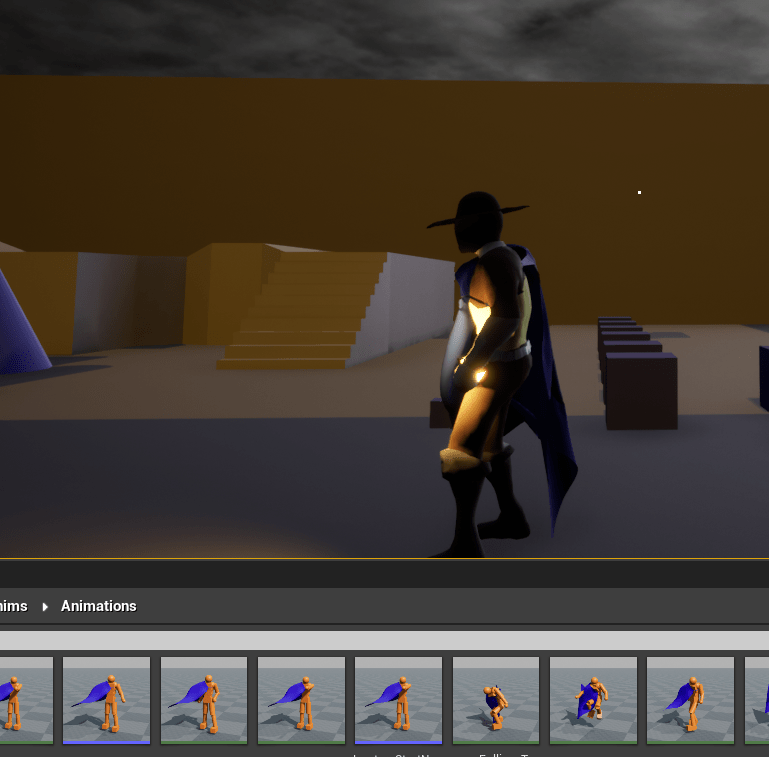Select the fourth animation thumbnail from the left

click(301, 700)
